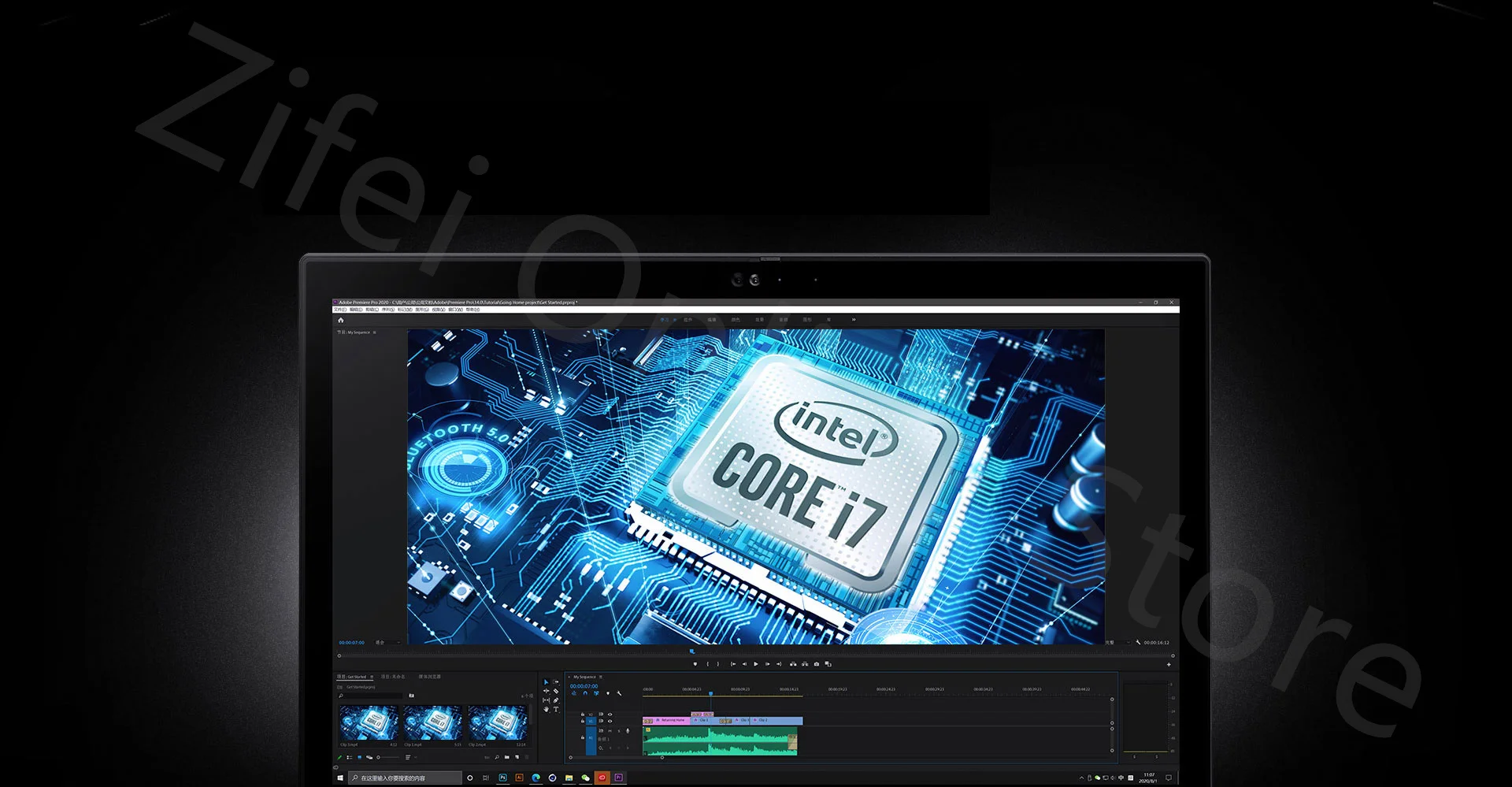Toggle Linked Selection in the timeline
1512x787 pixels.
[596, 693]
